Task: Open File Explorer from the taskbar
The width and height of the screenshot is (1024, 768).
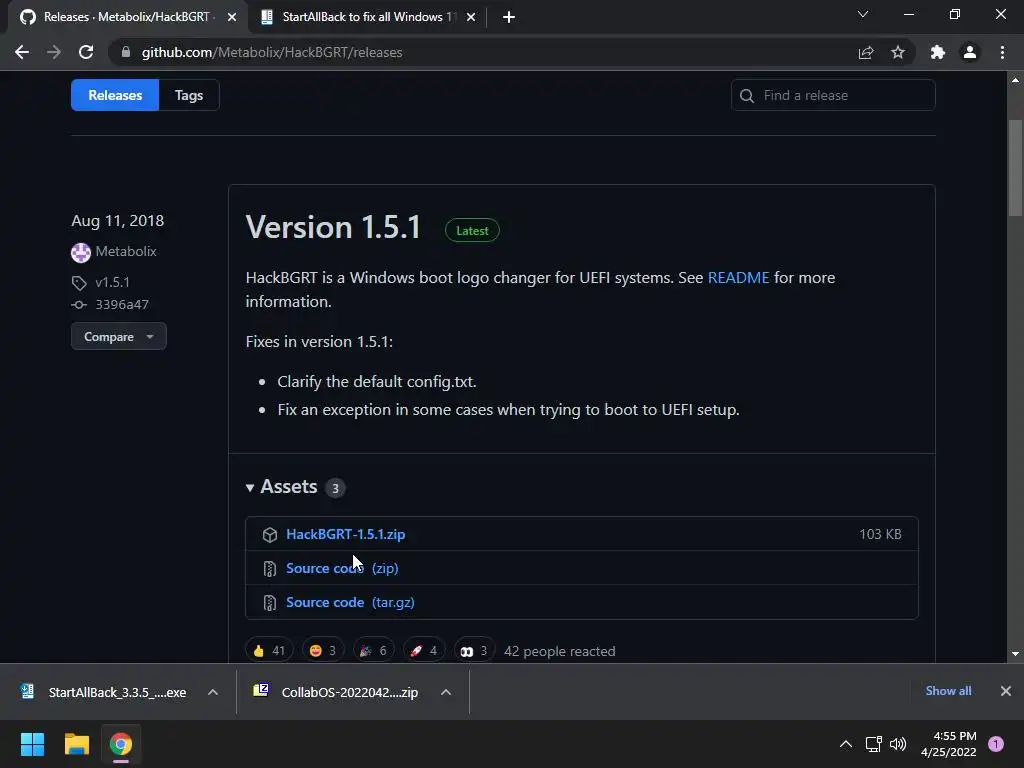Action: [76, 744]
